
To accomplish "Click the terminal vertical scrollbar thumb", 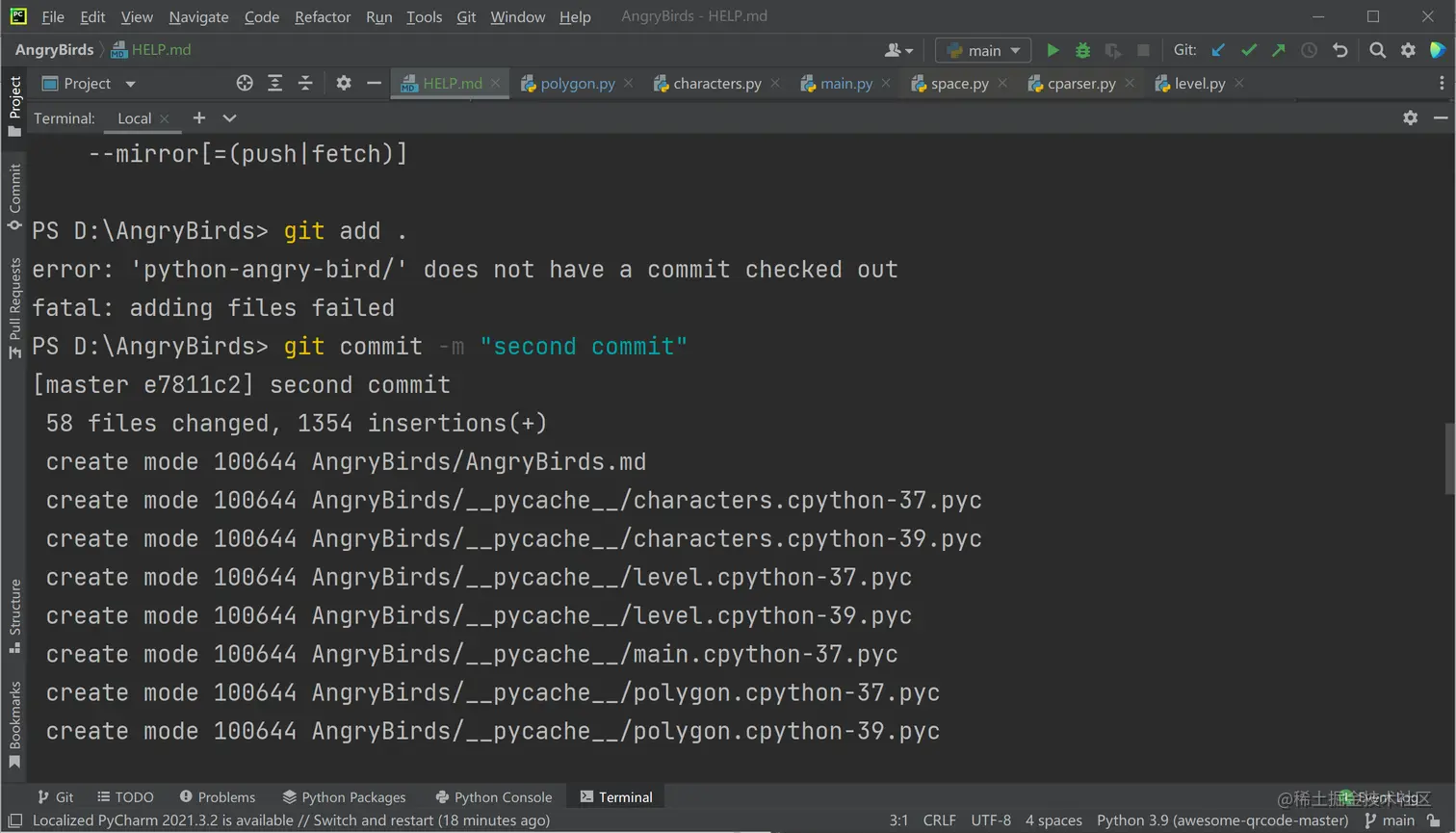I will (x=1450, y=458).
